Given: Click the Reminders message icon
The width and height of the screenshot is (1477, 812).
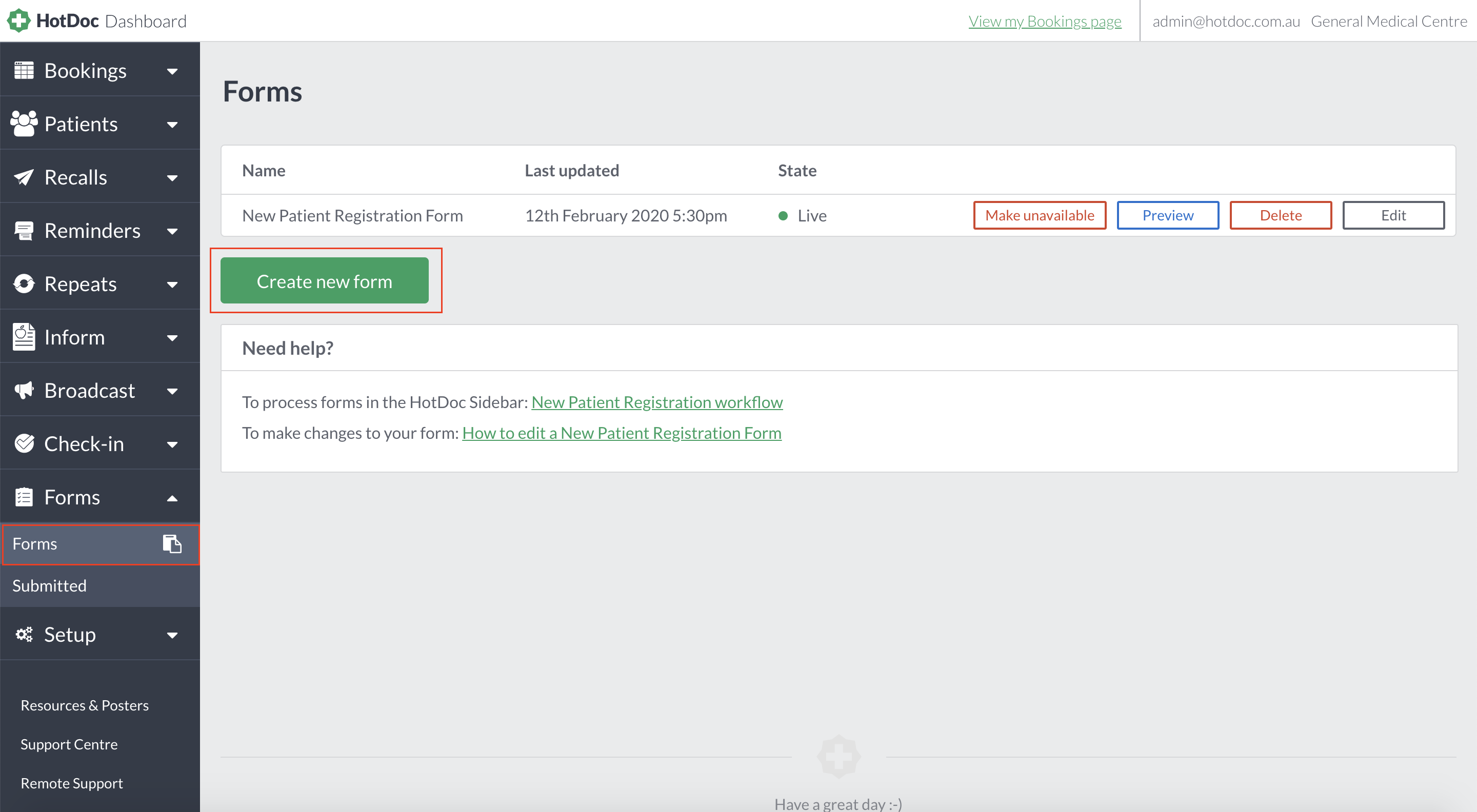Looking at the screenshot, I should click(24, 230).
